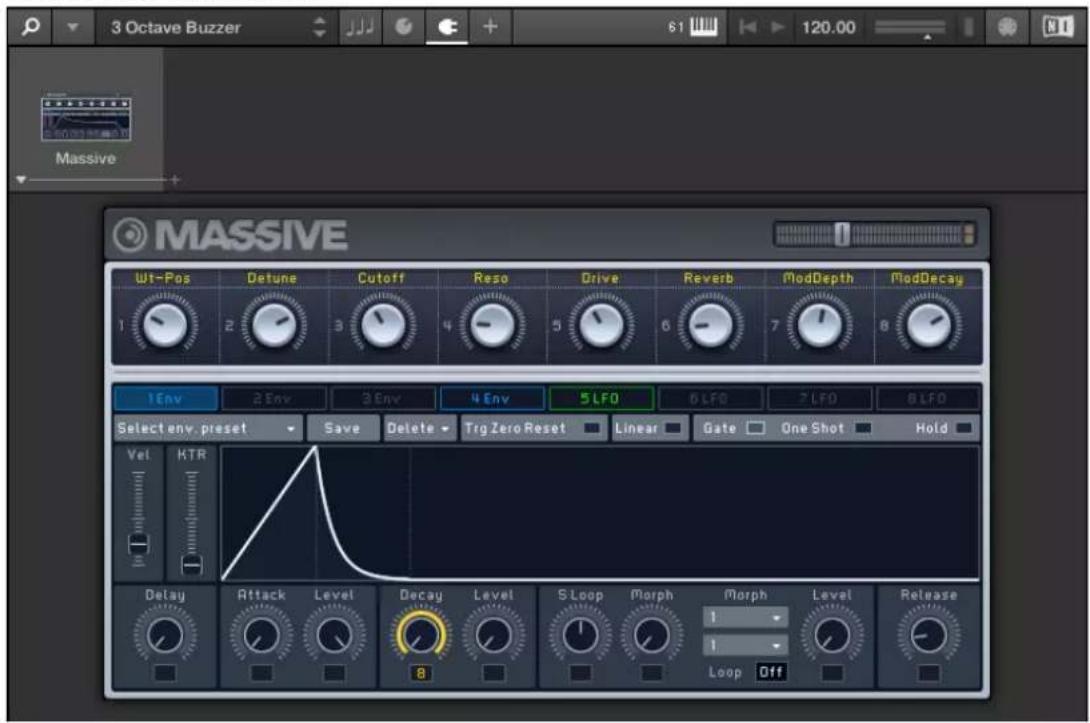Open the Delete dropdown button
1090x723 pixels.
click(x=419, y=428)
